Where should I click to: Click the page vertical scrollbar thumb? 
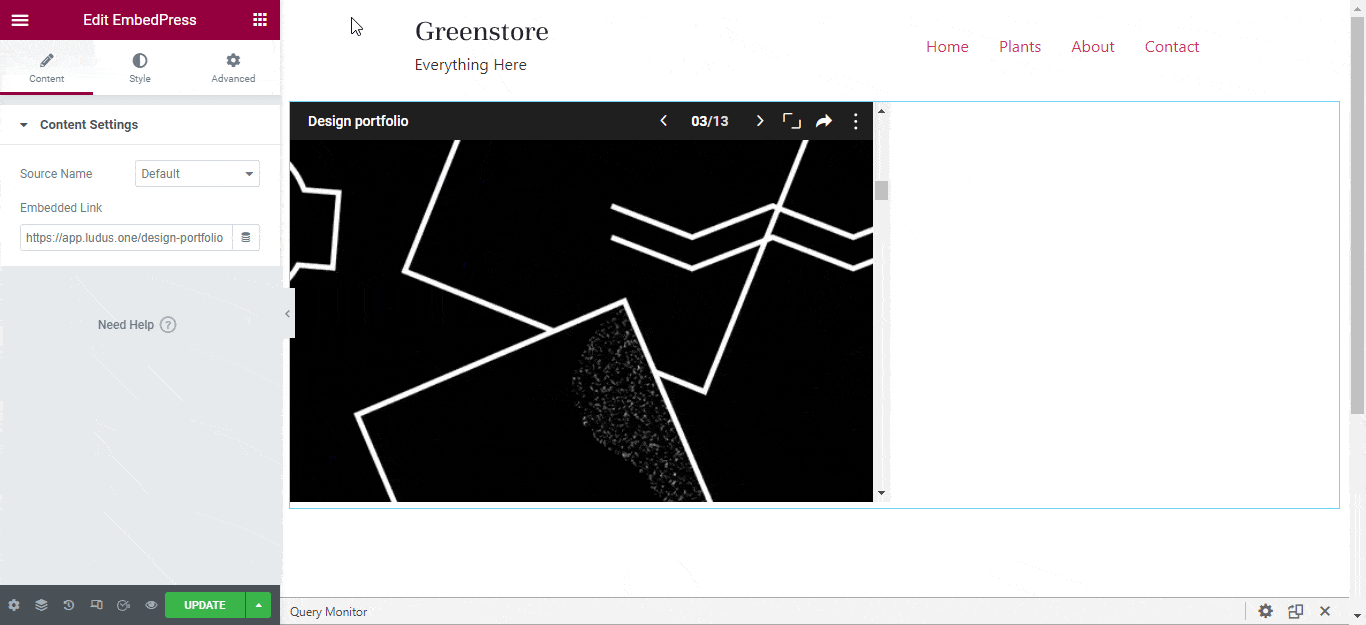tap(1357, 215)
